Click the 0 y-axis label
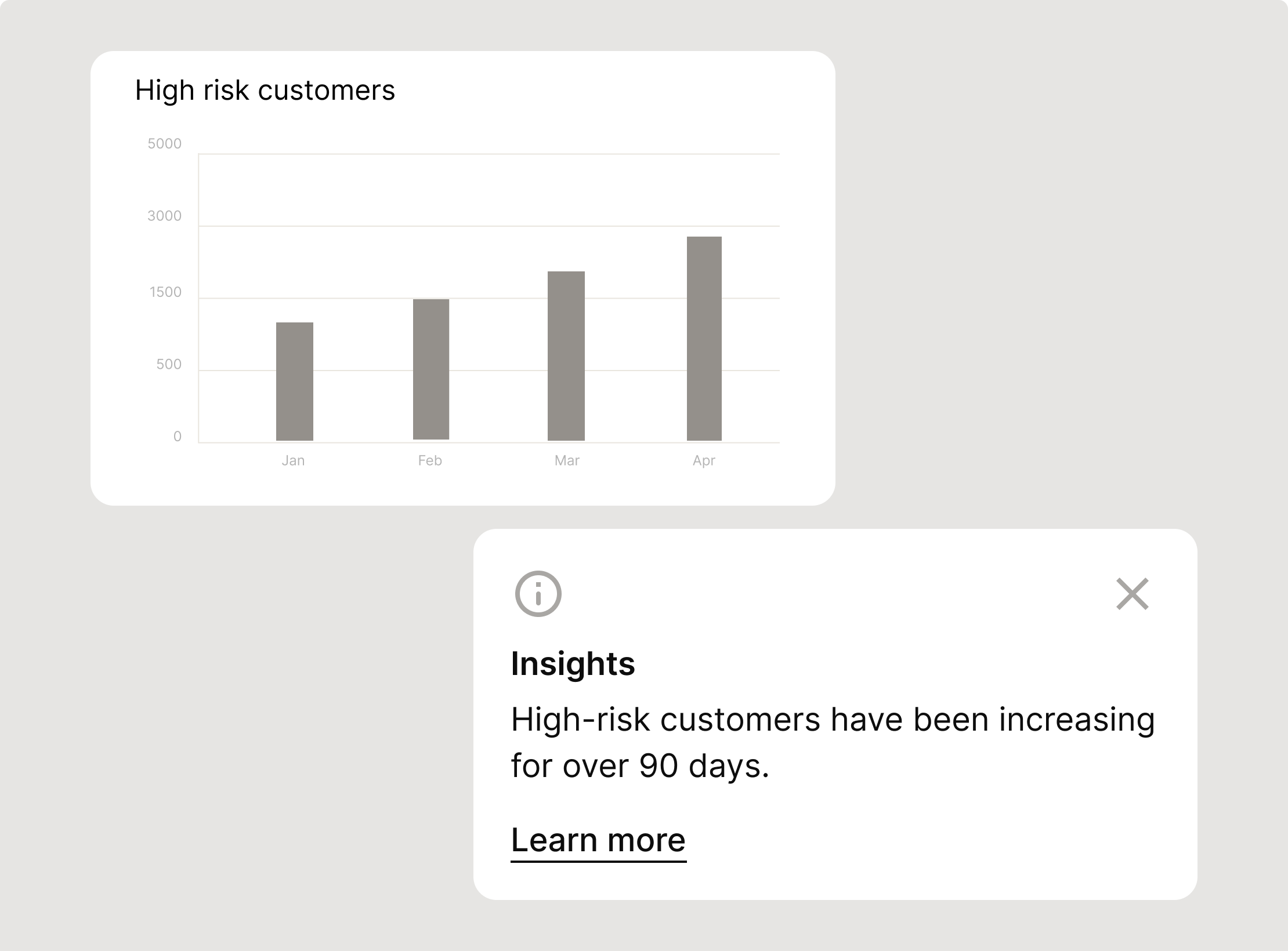The height and width of the screenshot is (951, 1288). [178, 437]
